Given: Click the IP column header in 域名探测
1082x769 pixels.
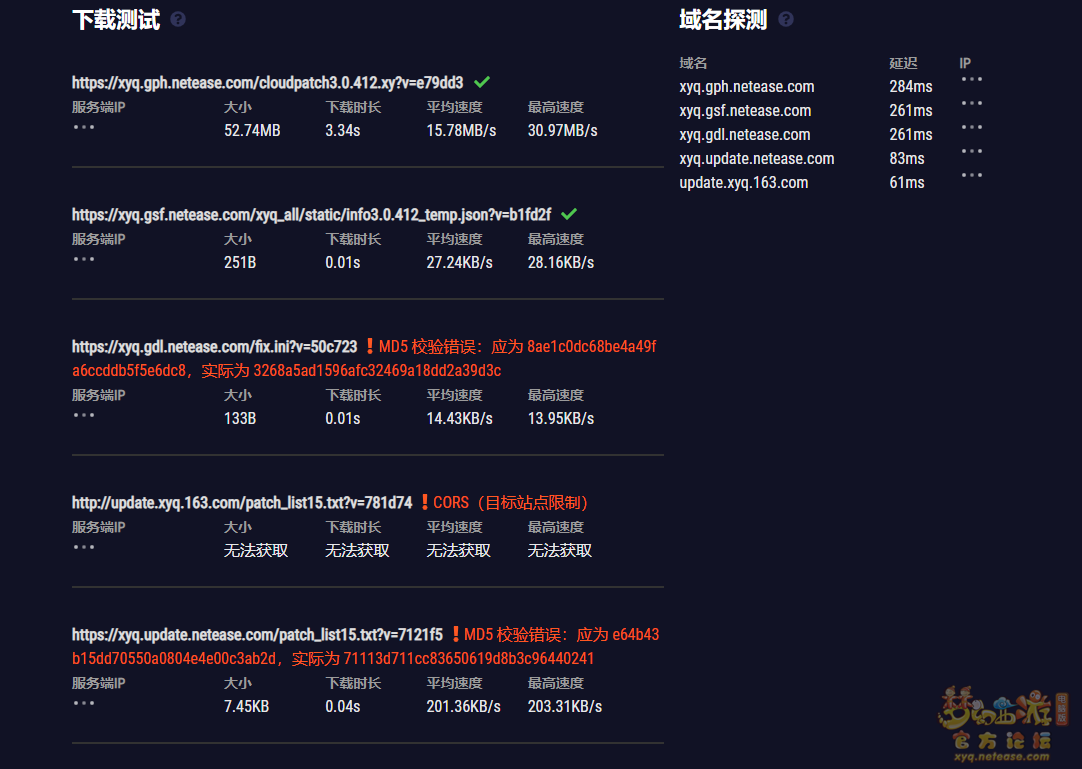Looking at the screenshot, I should pyautogui.click(x=965, y=63).
